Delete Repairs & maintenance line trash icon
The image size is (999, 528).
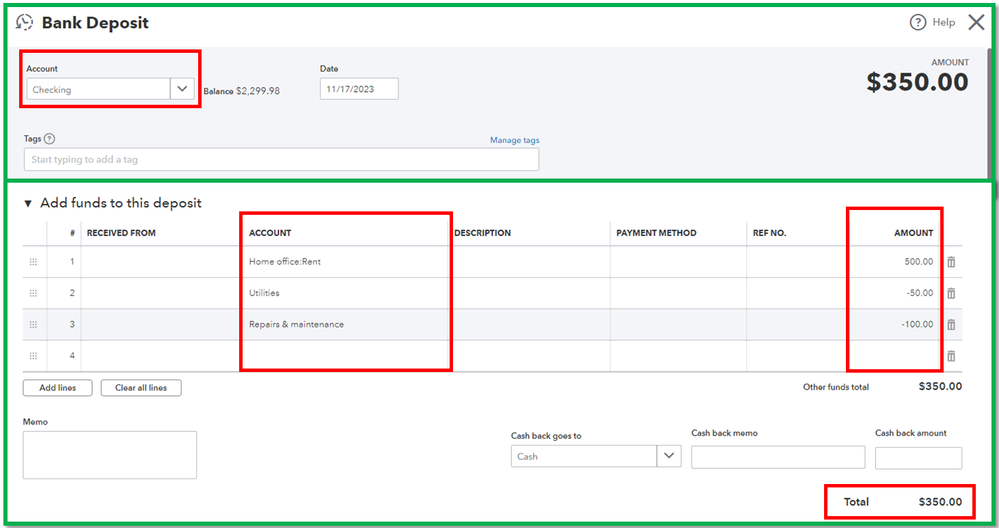coord(951,324)
